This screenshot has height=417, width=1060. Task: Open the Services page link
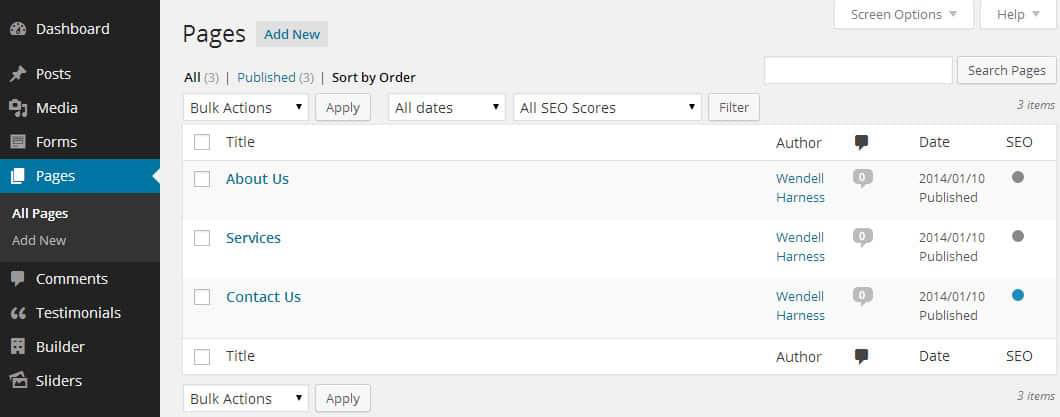click(253, 238)
